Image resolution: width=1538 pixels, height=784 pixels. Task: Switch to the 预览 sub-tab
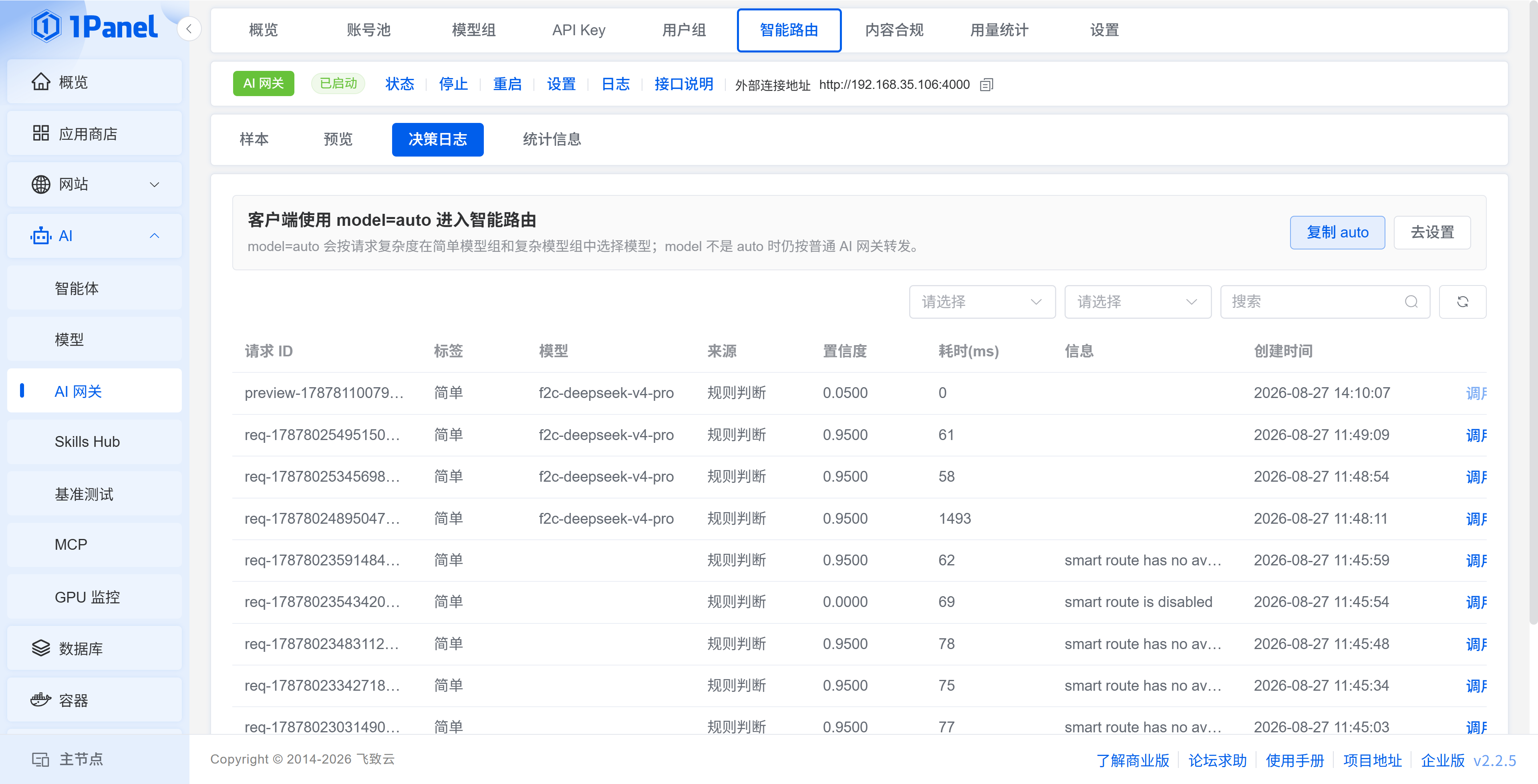tap(338, 139)
